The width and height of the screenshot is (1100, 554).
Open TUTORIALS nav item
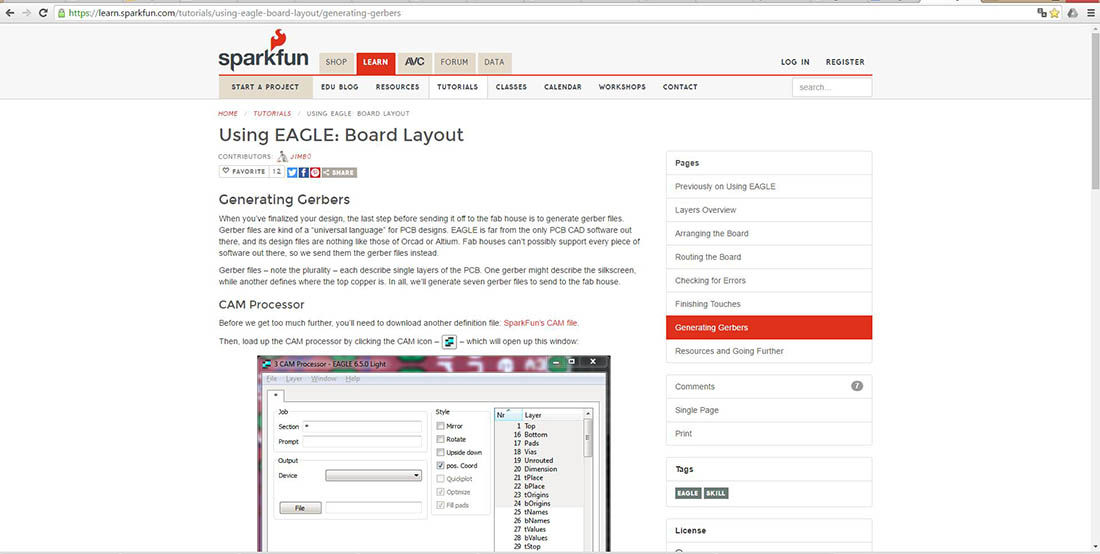[457, 87]
